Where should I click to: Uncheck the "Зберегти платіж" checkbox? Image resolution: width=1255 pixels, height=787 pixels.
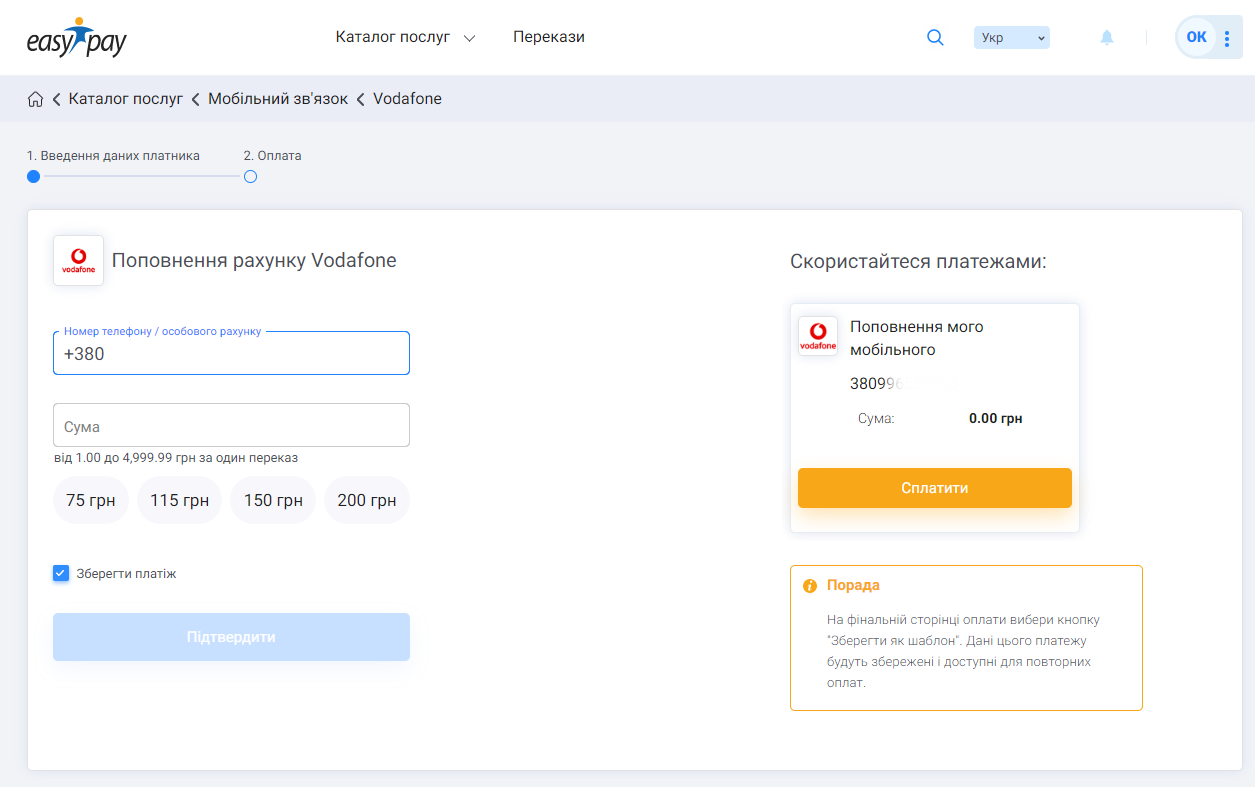coord(60,573)
